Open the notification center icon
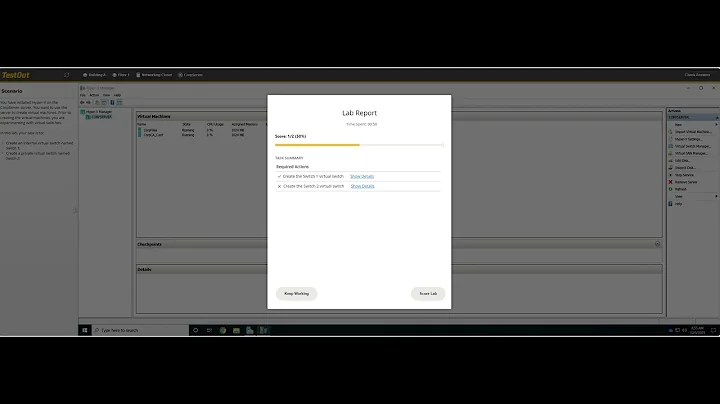720x404 pixels. (713, 330)
